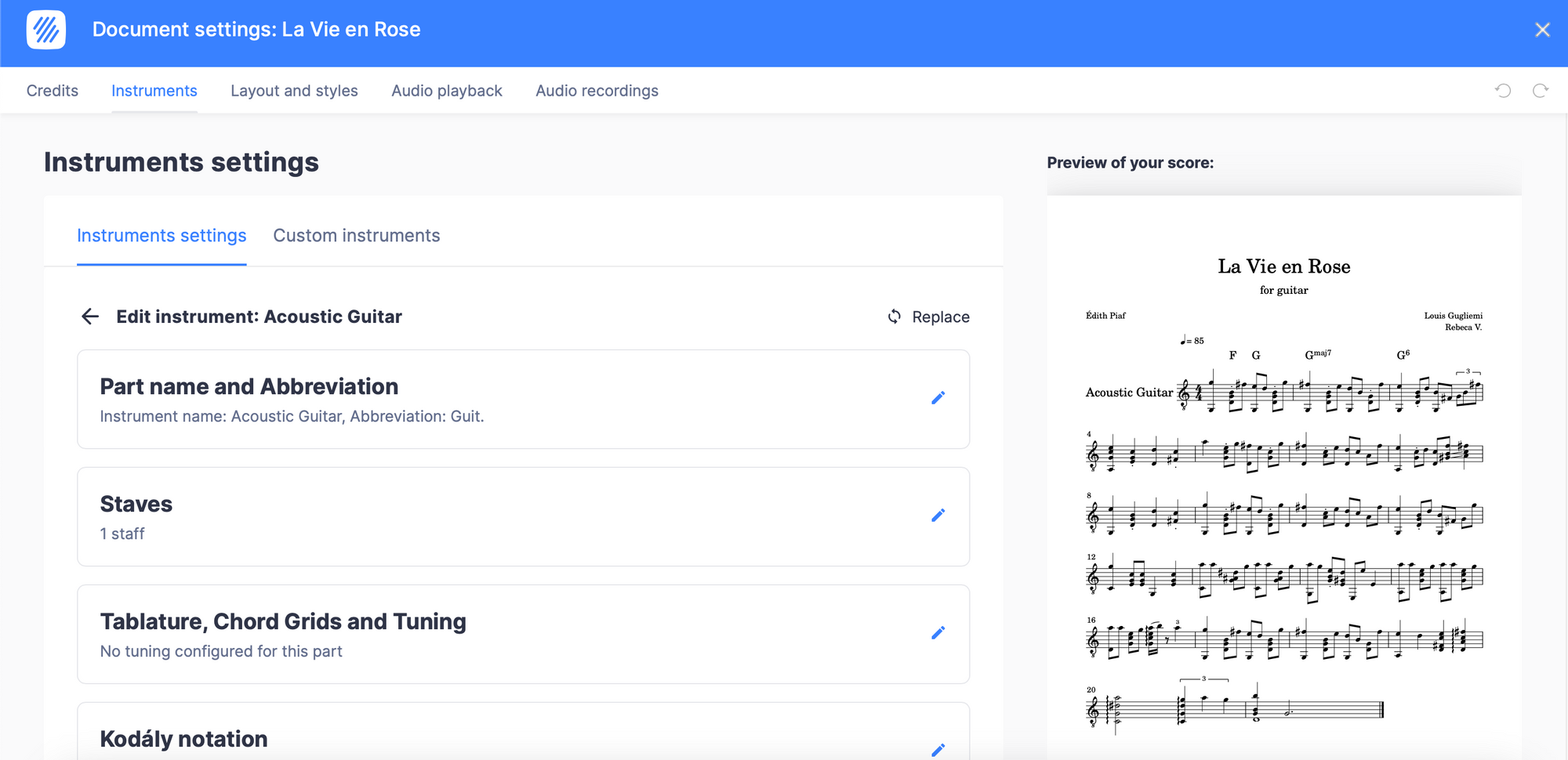This screenshot has width=1568, height=760.
Task: Select the Instruments settings sub-tab
Action: pyautogui.click(x=162, y=236)
